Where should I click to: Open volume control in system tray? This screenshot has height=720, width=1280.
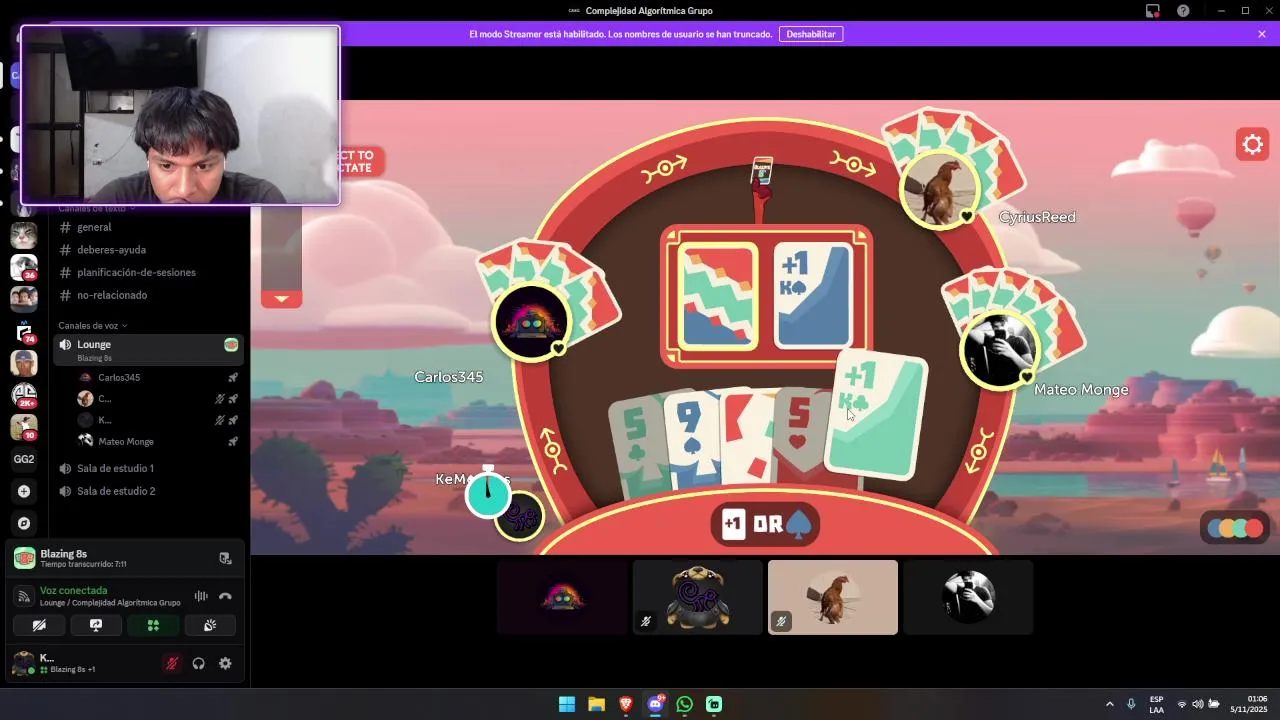coord(1198,704)
